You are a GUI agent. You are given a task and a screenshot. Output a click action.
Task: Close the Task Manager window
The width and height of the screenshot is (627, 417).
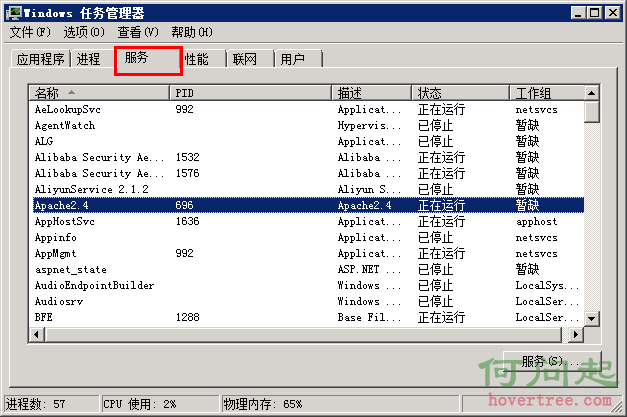613,13
